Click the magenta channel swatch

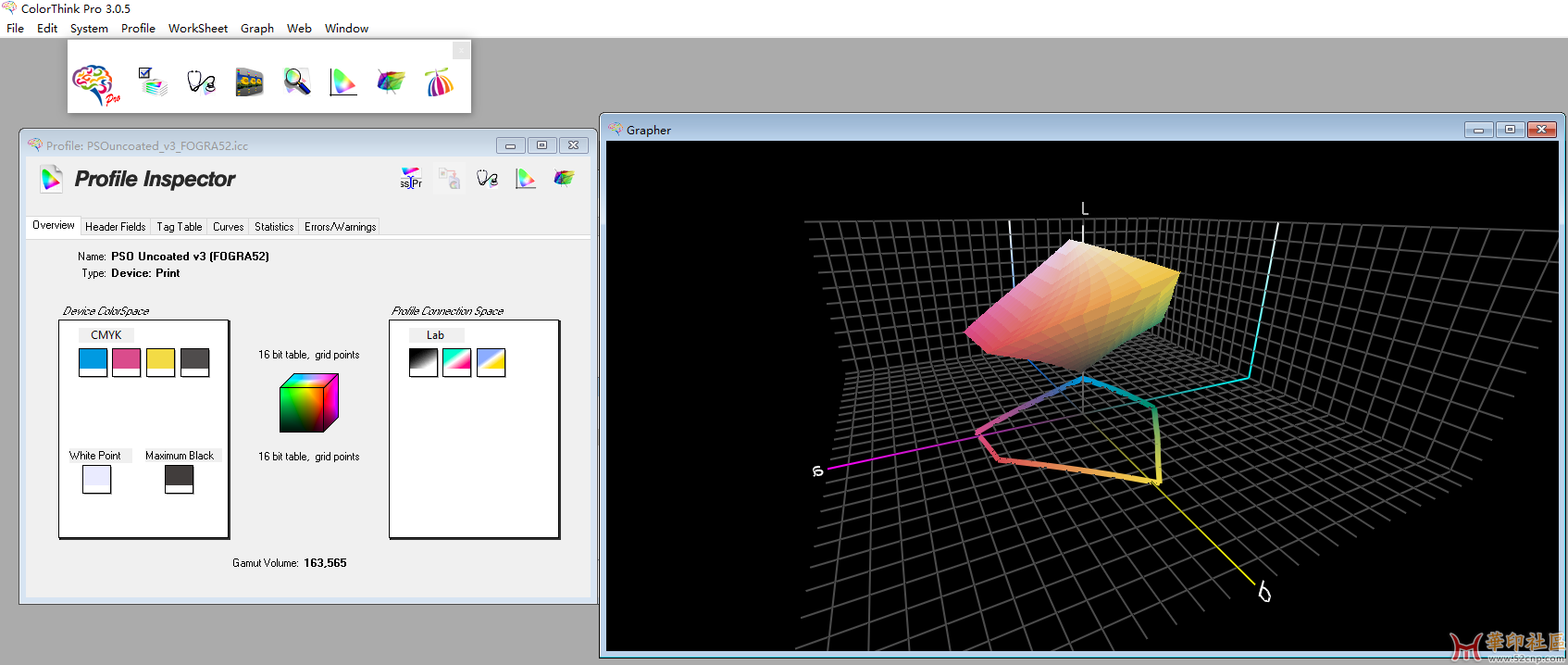click(x=127, y=362)
